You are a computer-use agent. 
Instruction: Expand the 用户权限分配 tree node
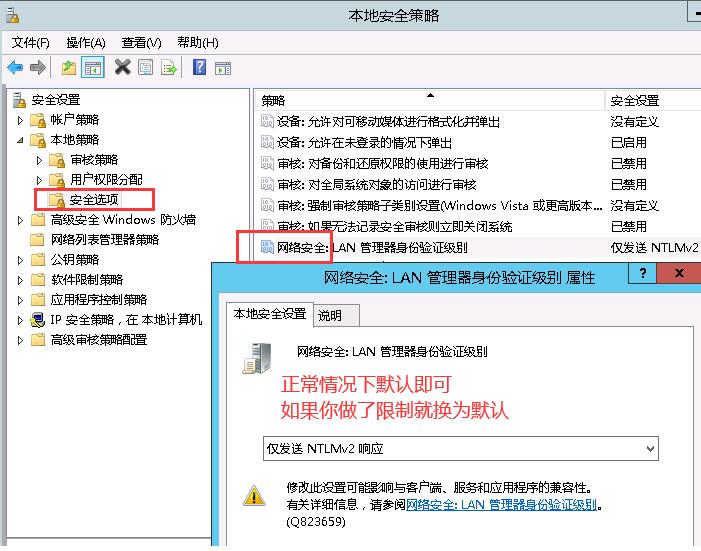coord(39,180)
